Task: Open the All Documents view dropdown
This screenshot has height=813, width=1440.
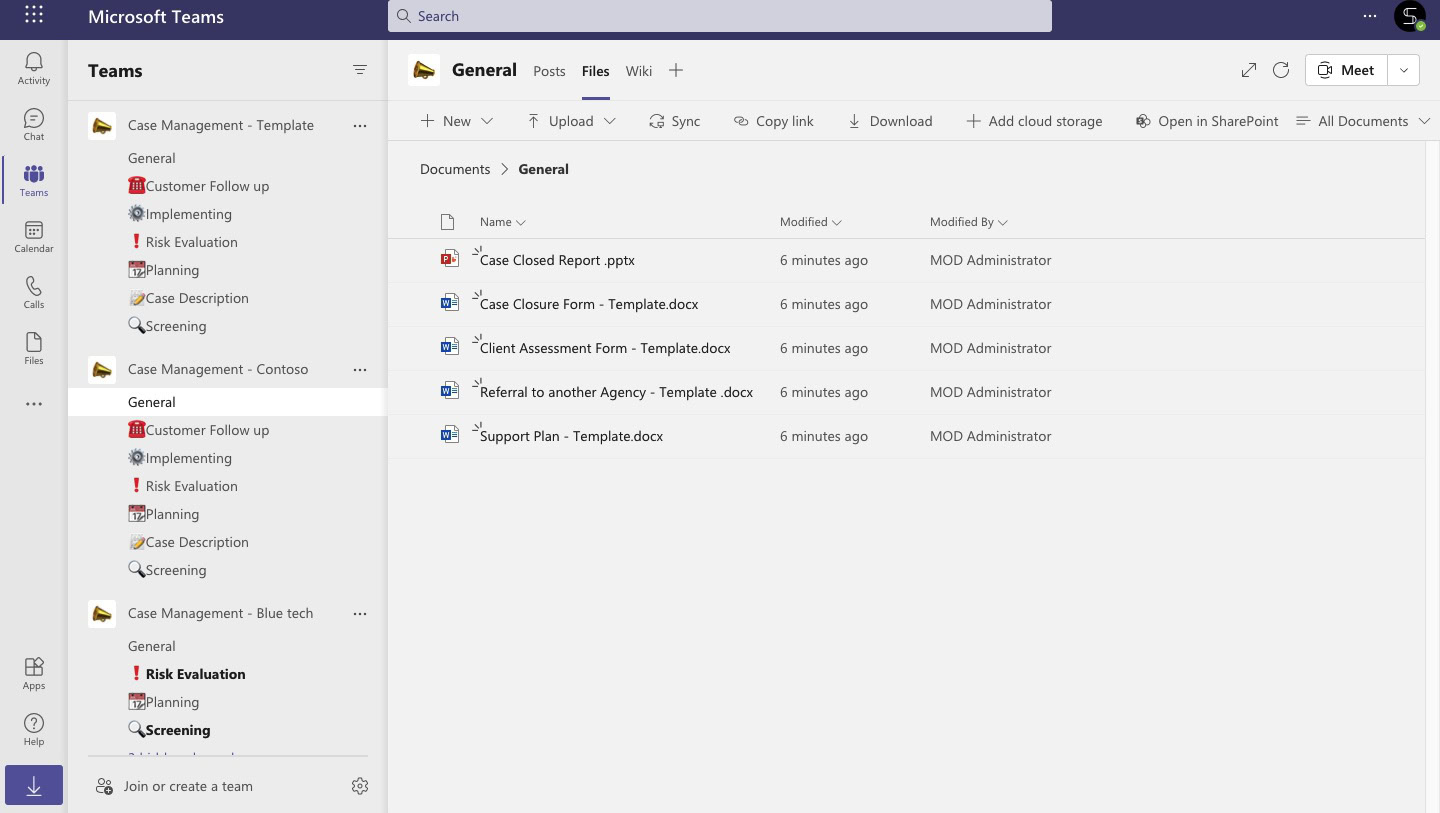Action: coord(1363,121)
